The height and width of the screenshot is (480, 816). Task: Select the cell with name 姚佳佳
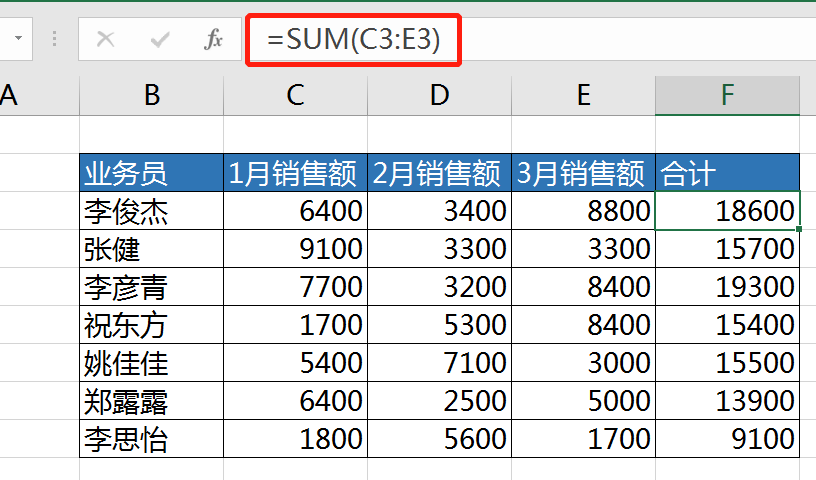pyautogui.click(x=151, y=362)
